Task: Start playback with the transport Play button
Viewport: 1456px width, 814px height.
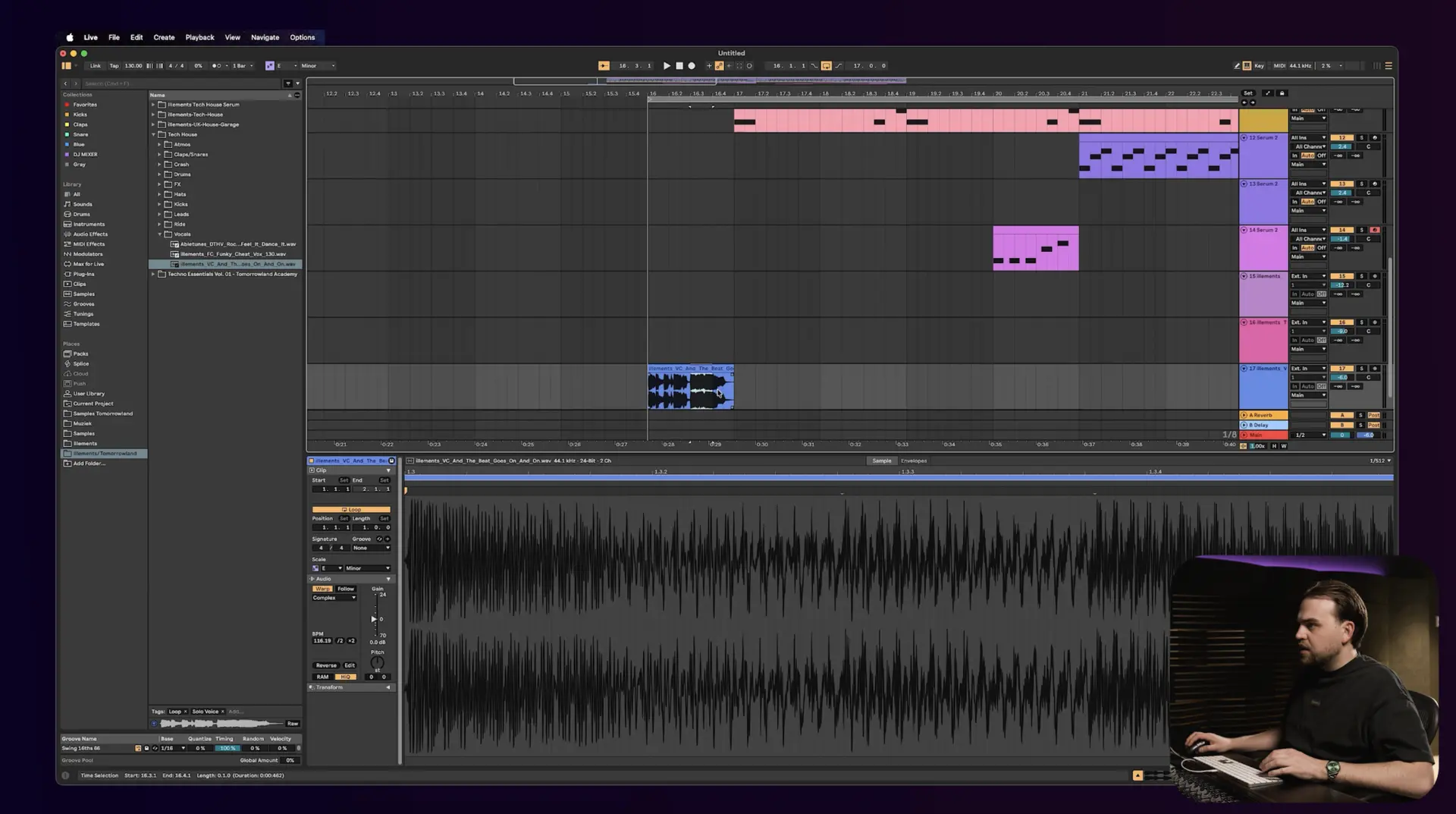Action: tap(667, 66)
